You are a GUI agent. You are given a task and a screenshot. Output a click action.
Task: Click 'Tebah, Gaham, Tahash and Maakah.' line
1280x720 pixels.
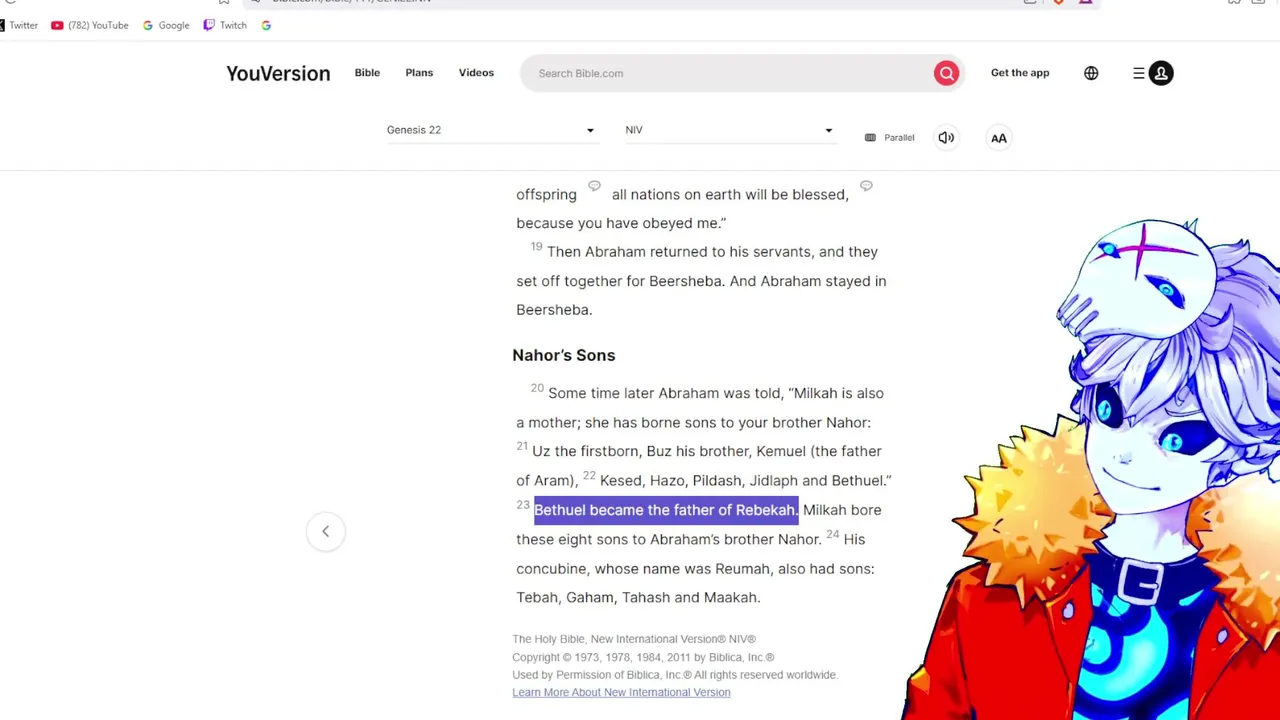(x=638, y=597)
